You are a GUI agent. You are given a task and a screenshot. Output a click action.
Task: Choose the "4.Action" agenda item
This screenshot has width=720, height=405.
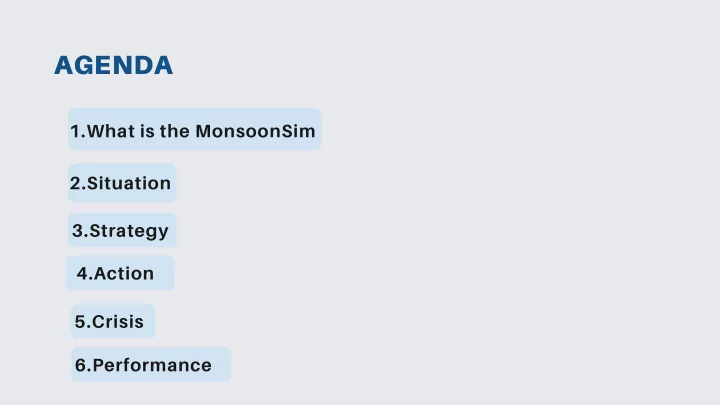tap(120, 273)
